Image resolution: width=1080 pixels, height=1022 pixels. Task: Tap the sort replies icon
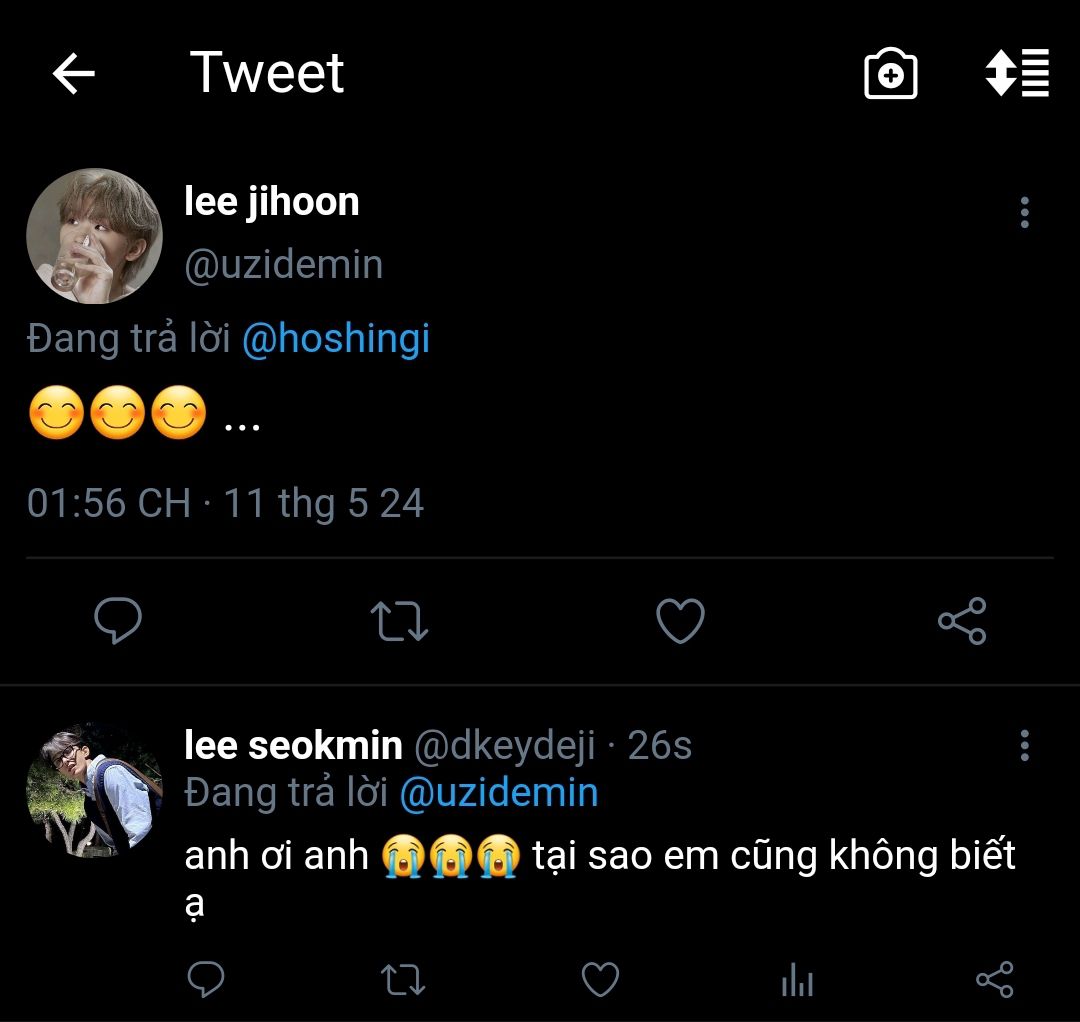coord(1017,73)
